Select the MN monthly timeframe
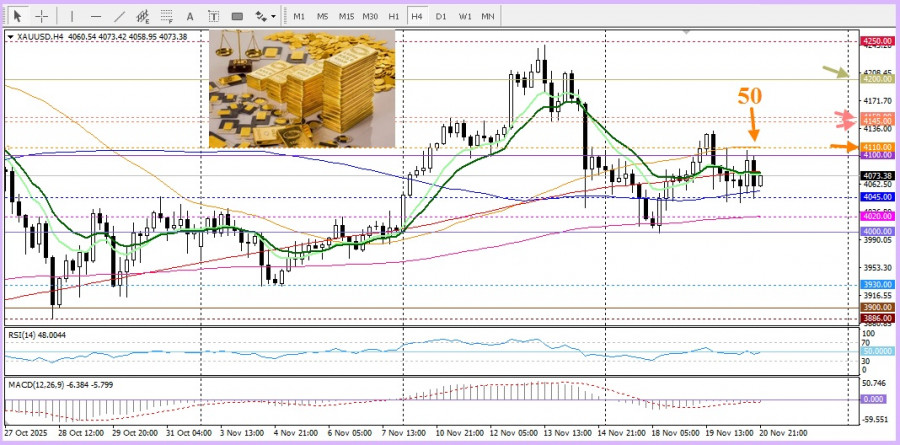Image resolution: width=900 pixels, height=445 pixels. (x=488, y=16)
